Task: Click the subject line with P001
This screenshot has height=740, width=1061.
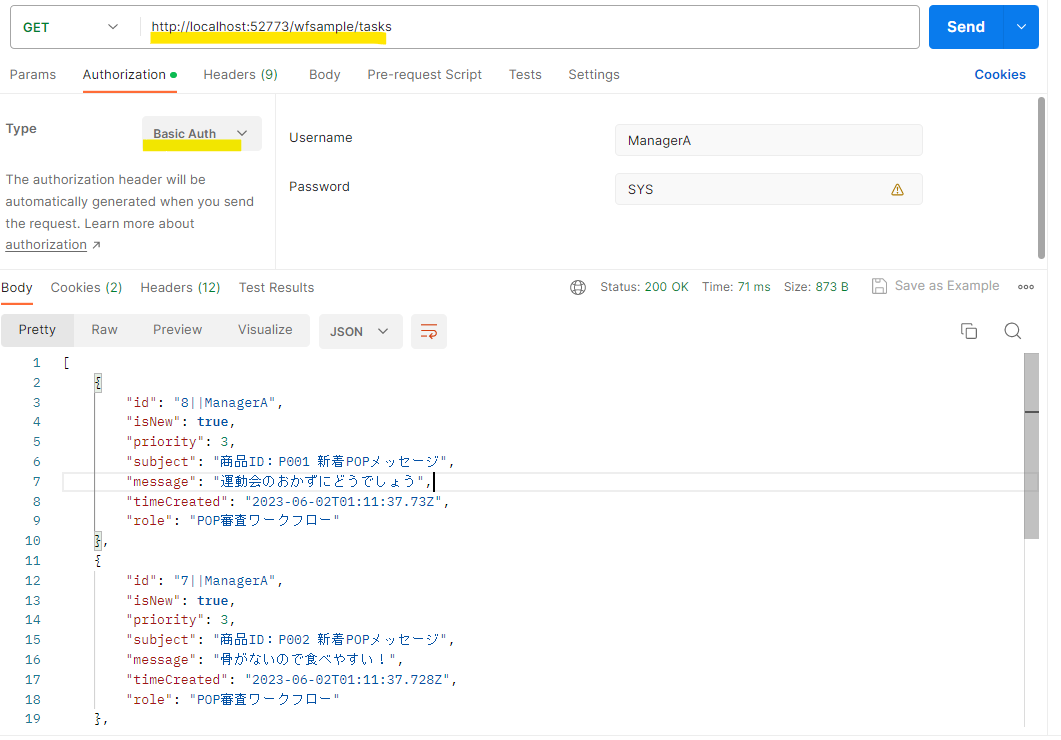Action: (290, 462)
